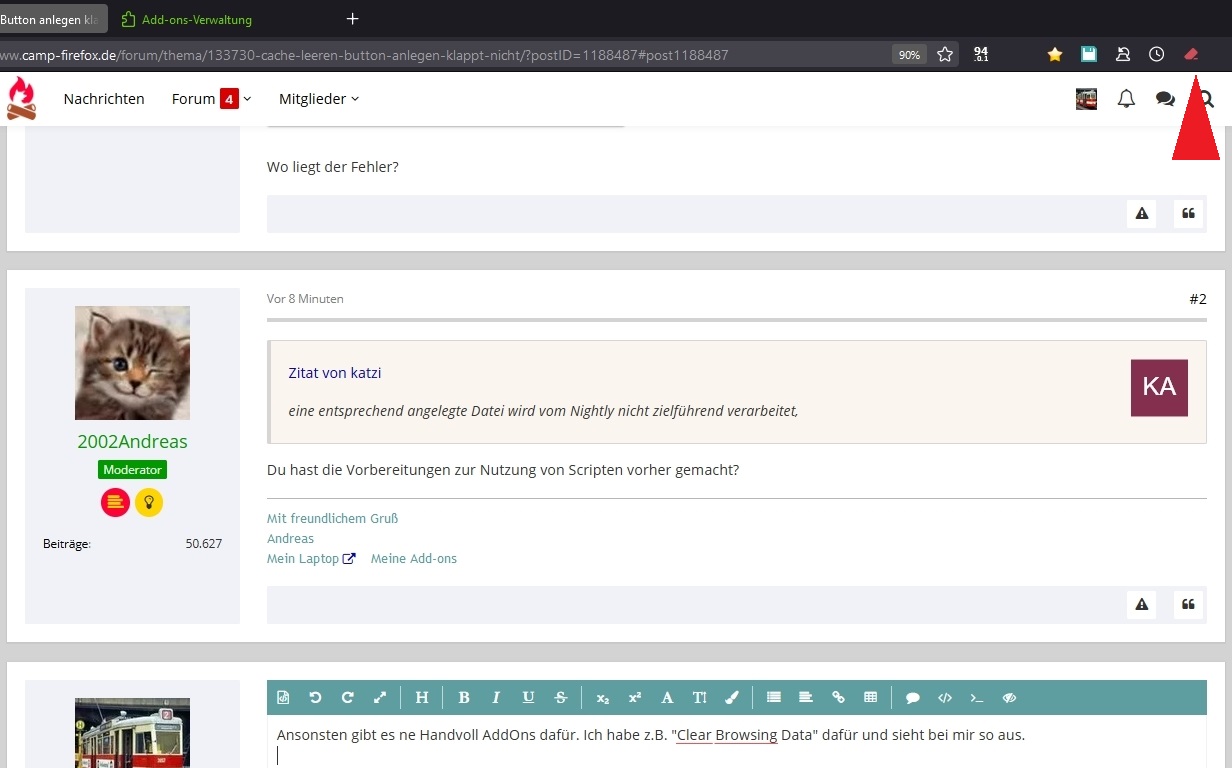The height and width of the screenshot is (768, 1232).
Task: Toggle bold formatting in the editor
Action: (464, 698)
